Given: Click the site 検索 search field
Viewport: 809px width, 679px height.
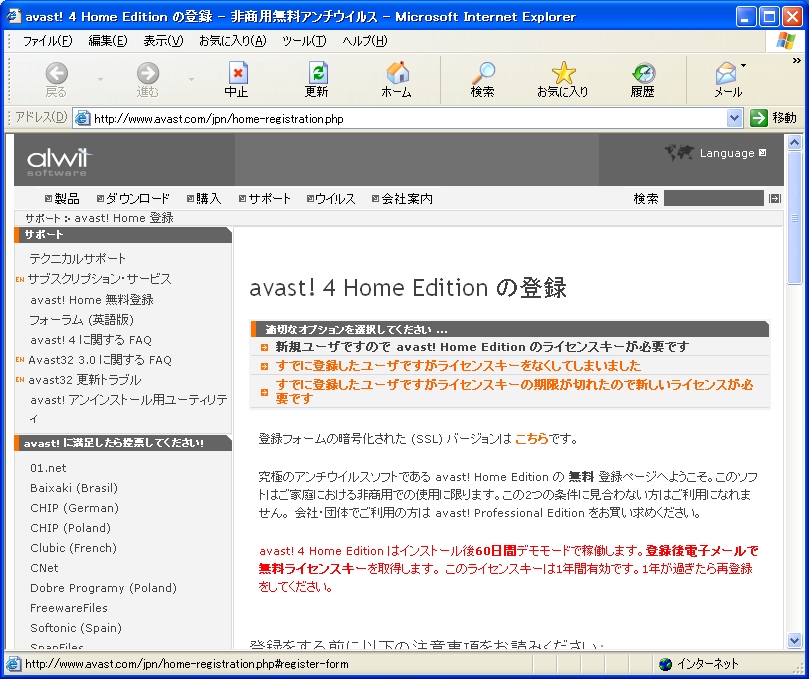Looking at the screenshot, I should pyautogui.click(x=714, y=198).
